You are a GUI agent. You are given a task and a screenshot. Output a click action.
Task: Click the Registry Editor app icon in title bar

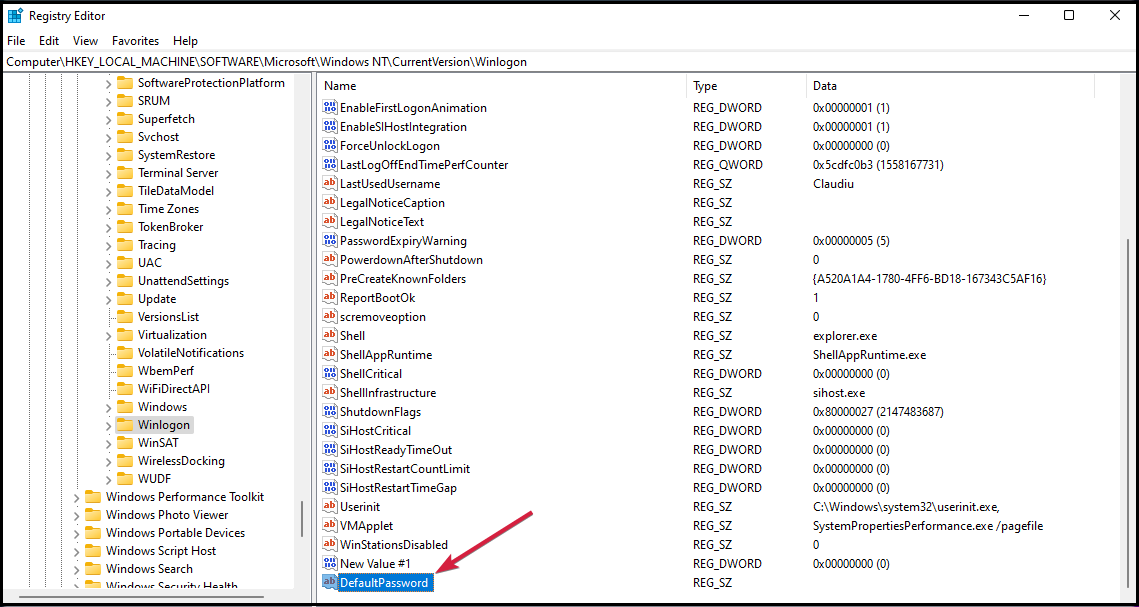(x=15, y=15)
